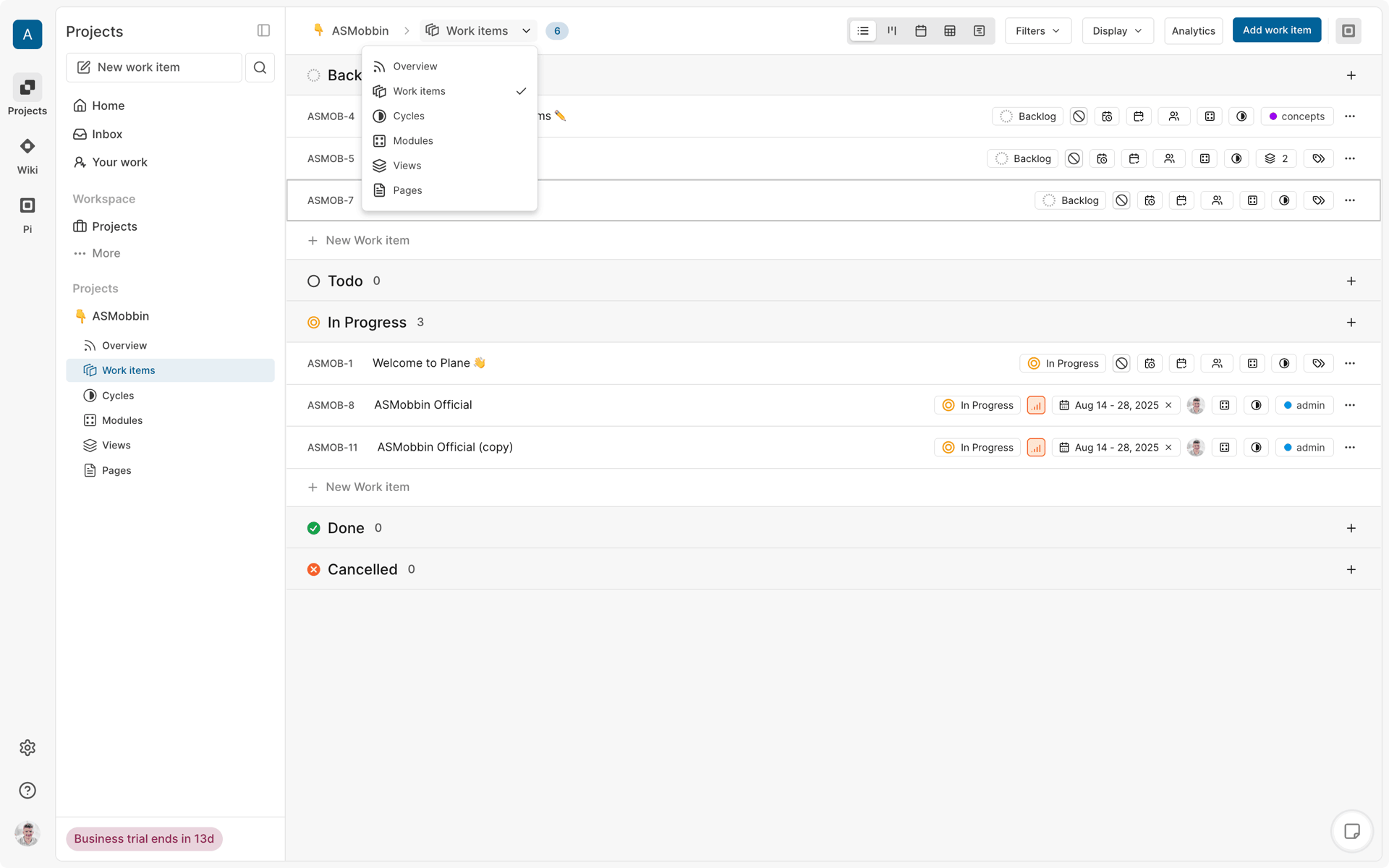This screenshot has height=868, width=1389.
Task: Open state dropdown for ASMOB-5
Action: click(x=1022, y=158)
